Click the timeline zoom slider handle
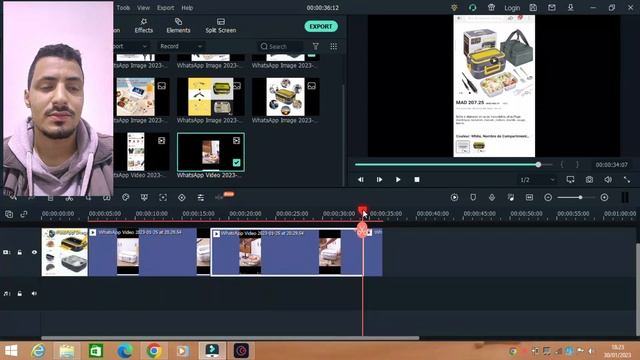The height and width of the screenshot is (360, 640). [x=580, y=198]
